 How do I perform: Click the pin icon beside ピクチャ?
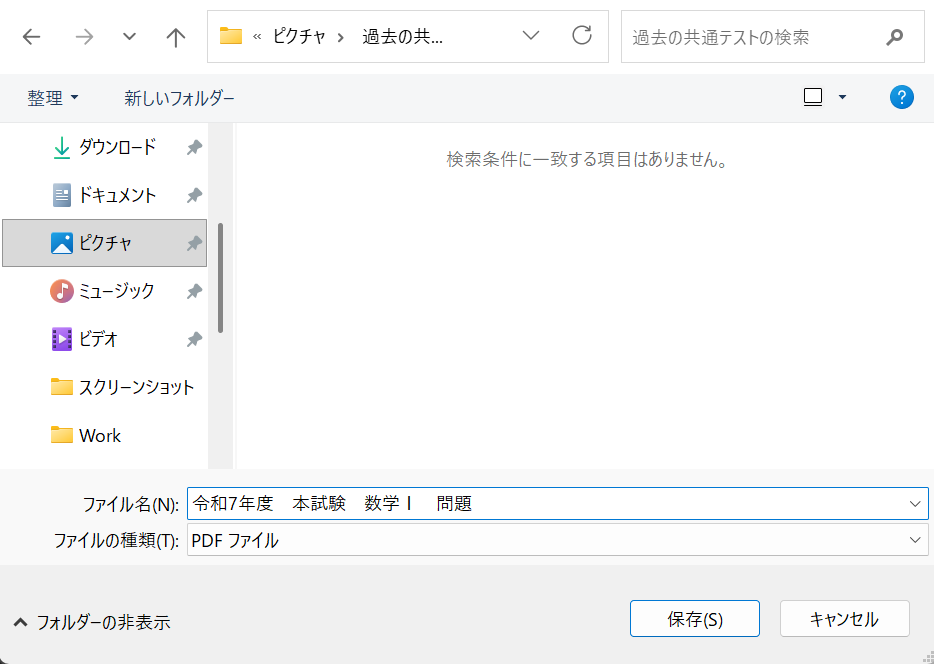(194, 244)
